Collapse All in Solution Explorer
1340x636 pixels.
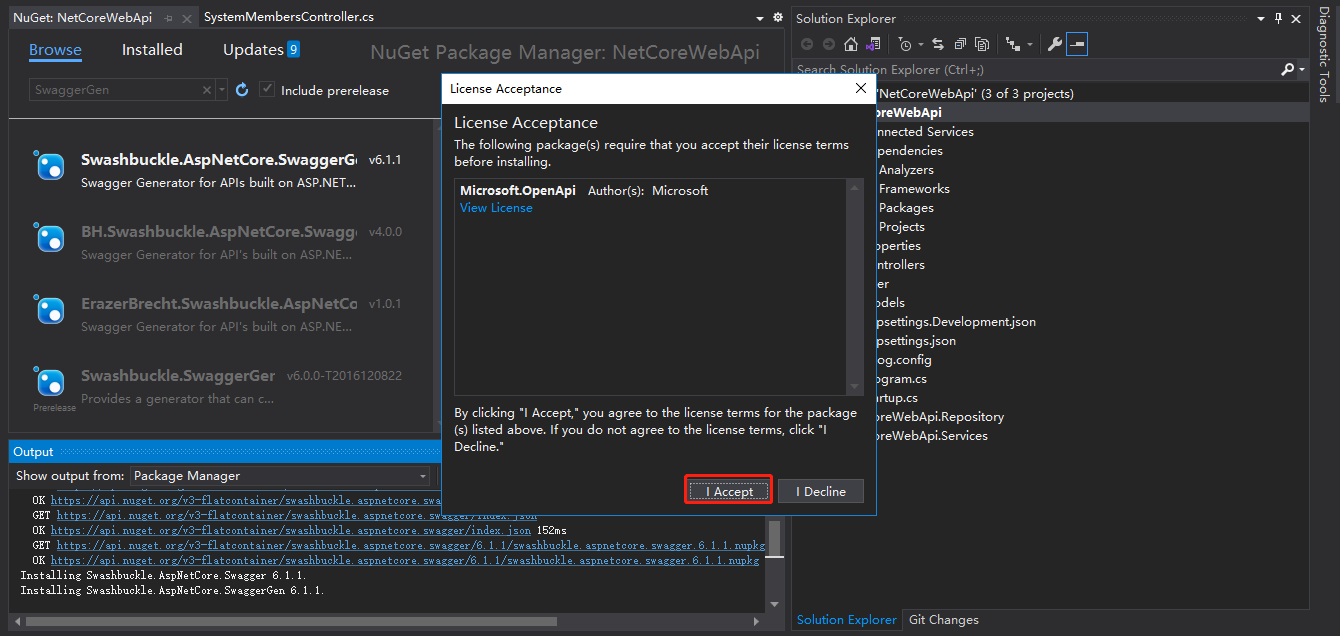click(960, 44)
